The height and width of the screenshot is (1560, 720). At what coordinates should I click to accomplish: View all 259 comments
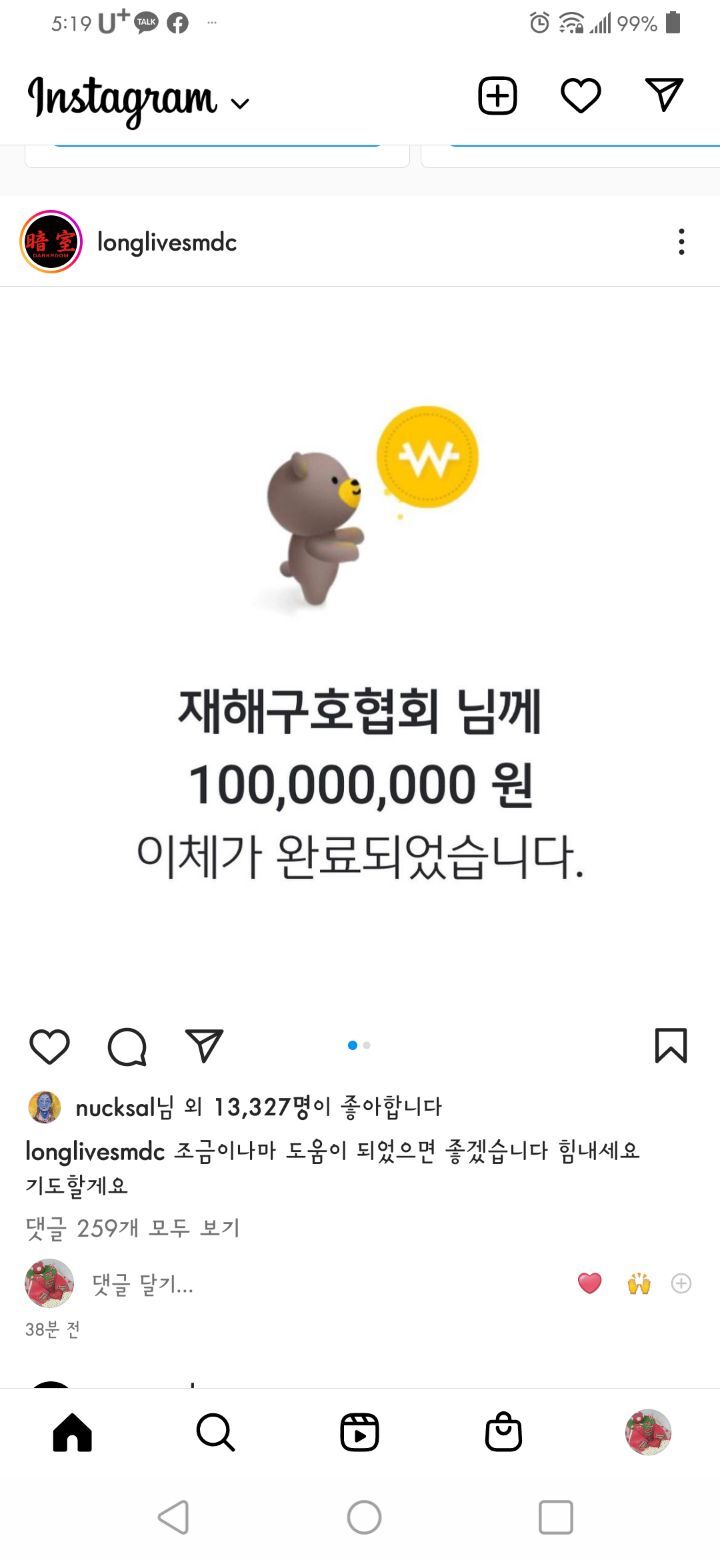point(133,1227)
